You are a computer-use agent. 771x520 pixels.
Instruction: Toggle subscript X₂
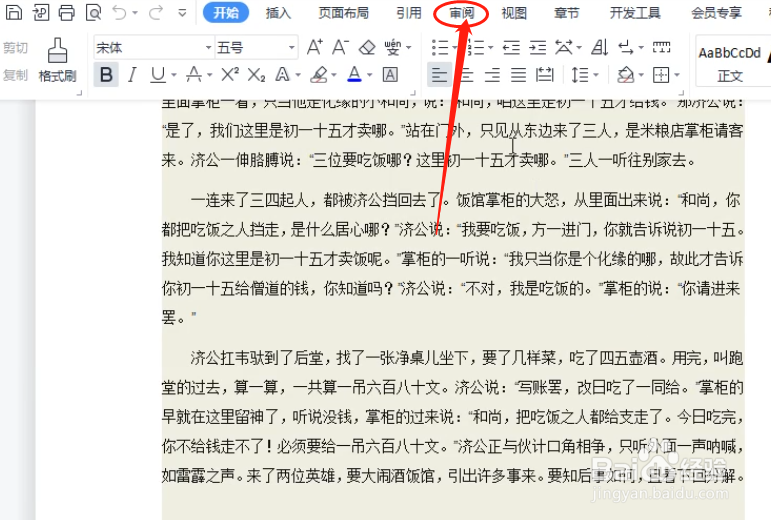click(256, 75)
